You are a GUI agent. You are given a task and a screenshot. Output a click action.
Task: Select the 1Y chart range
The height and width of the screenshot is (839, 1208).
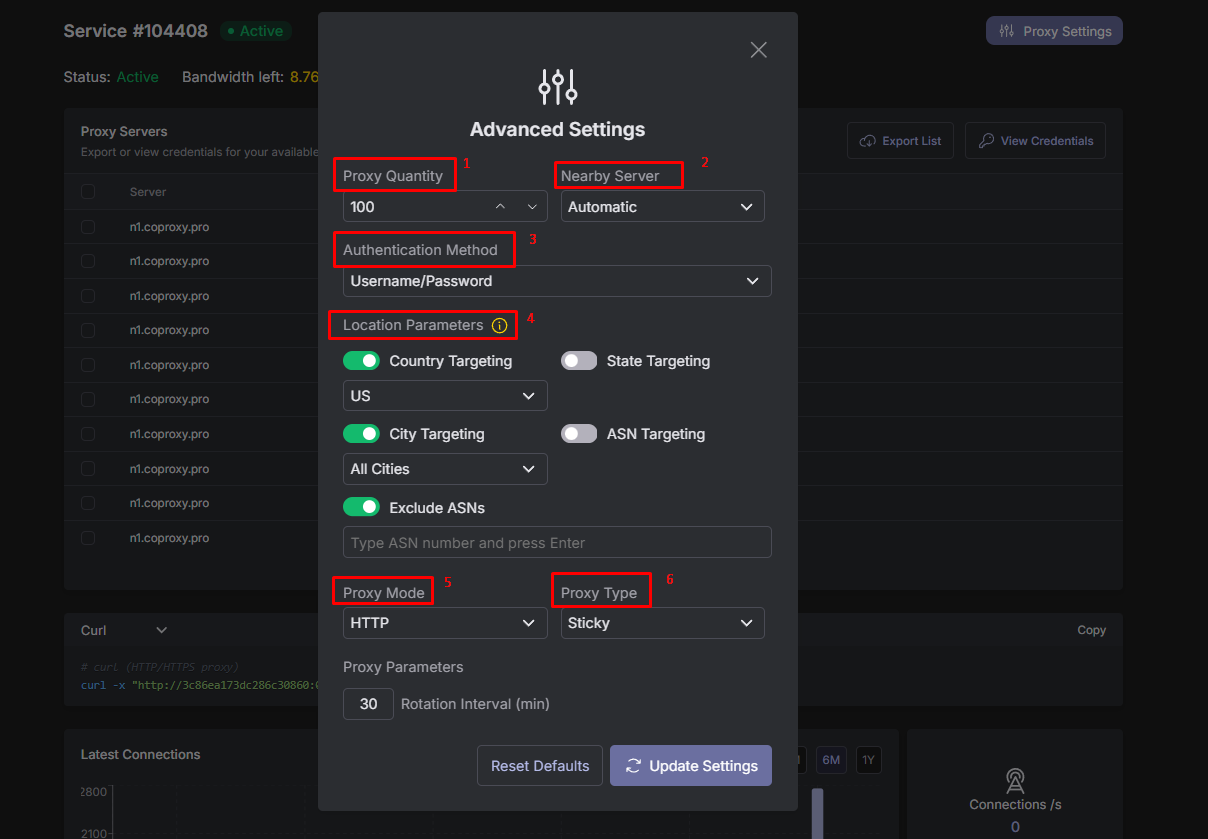pos(868,760)
